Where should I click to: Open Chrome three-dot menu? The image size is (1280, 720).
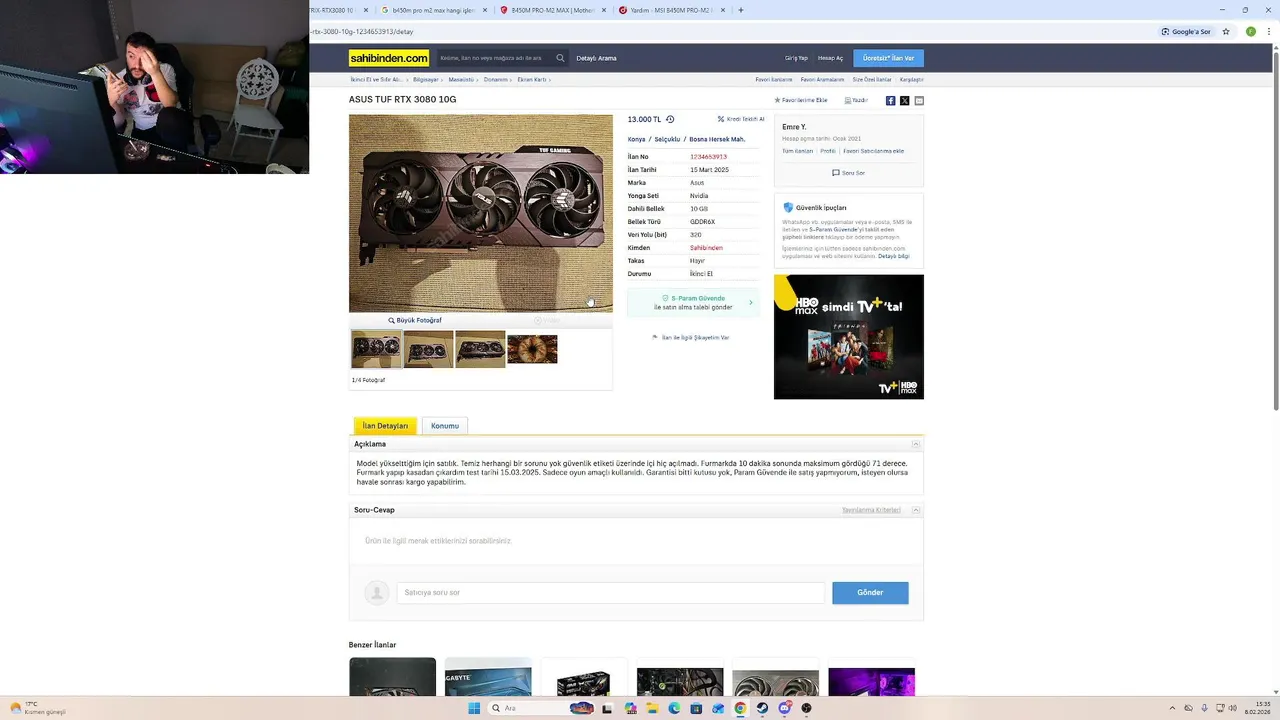click(1269, 32)
